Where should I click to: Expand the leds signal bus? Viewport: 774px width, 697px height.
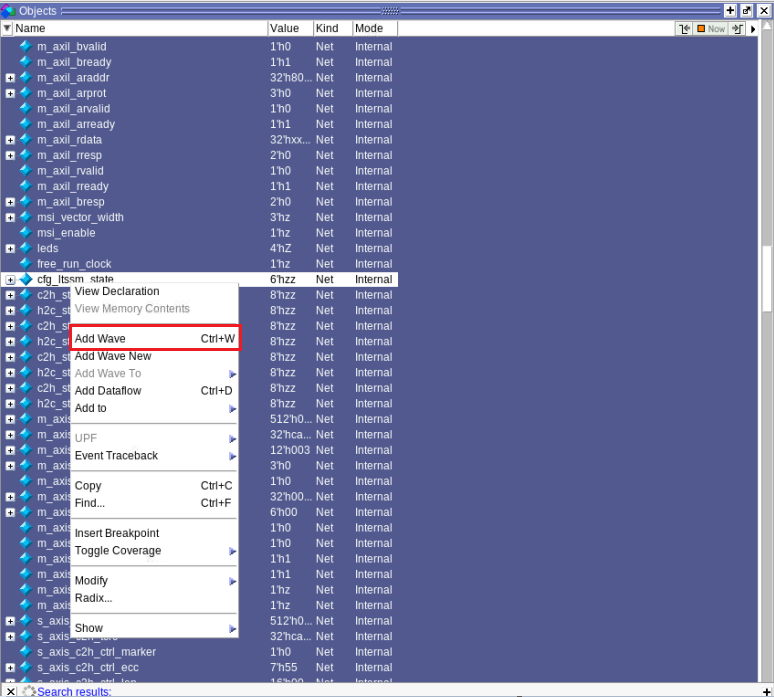tap(10, 249)
